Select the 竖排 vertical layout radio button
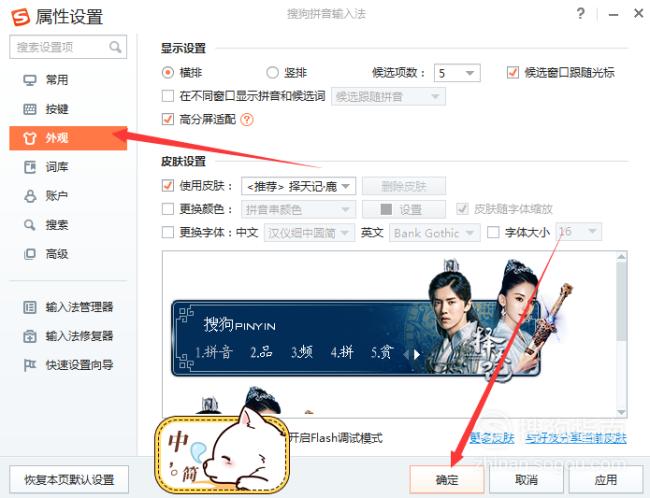 272,73
